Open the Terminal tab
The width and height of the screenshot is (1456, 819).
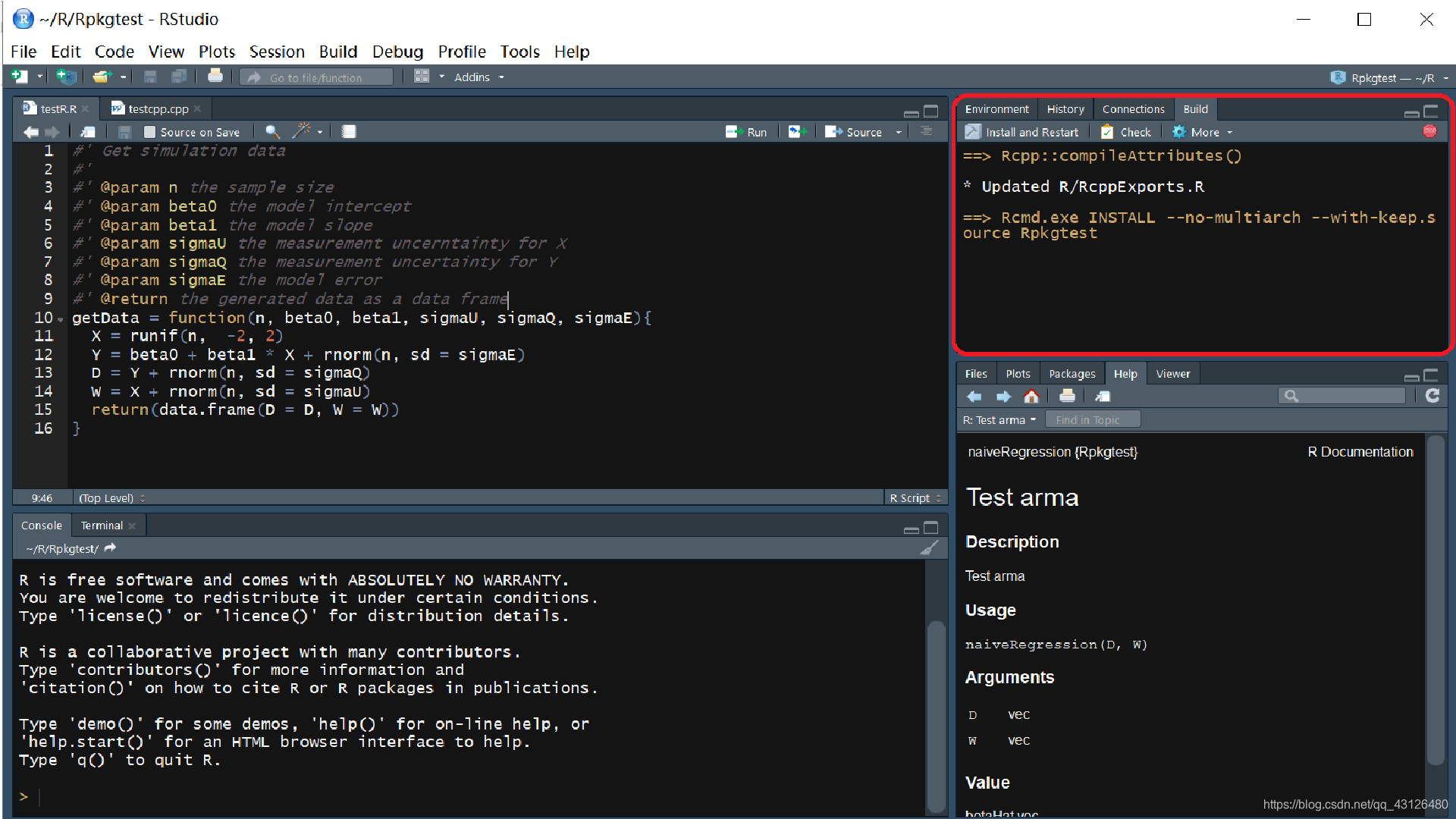tap(102, 526)
